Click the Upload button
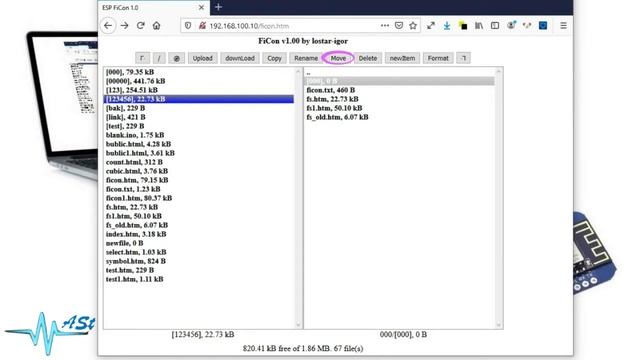The height and width of the screenshot is (360, 640). [x=202, y=58]
